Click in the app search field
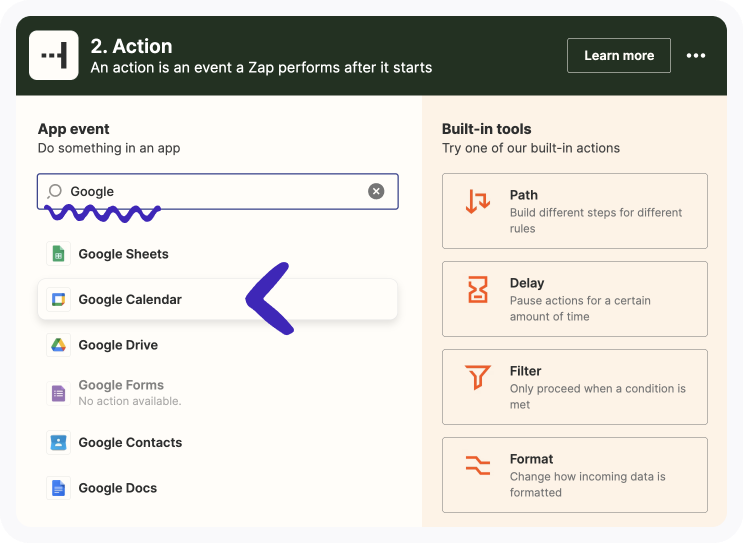The height and width of the screenshot is (543, 743). [x=220, y=191]
